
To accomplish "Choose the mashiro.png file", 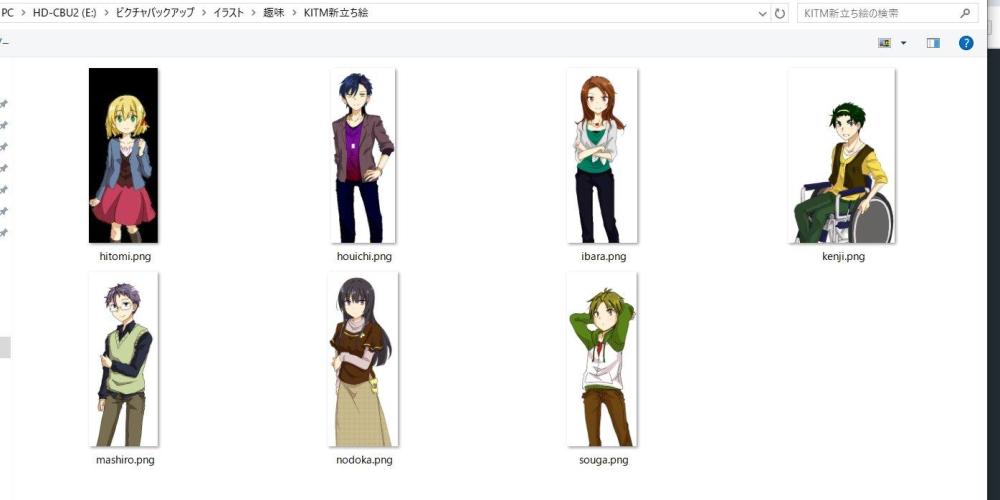I will tap(123, 359).
